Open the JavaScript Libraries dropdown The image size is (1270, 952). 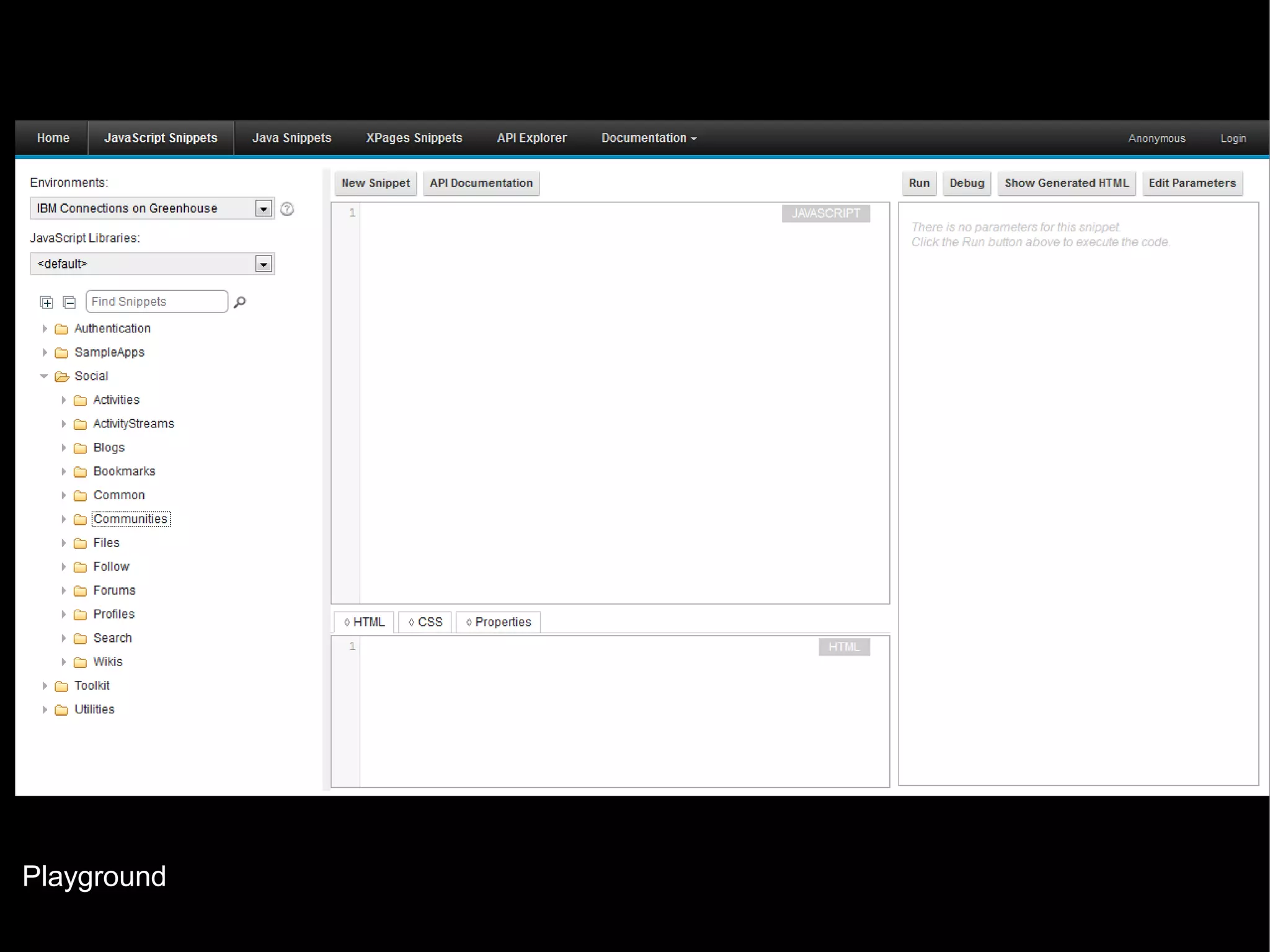tap(264, 265)
